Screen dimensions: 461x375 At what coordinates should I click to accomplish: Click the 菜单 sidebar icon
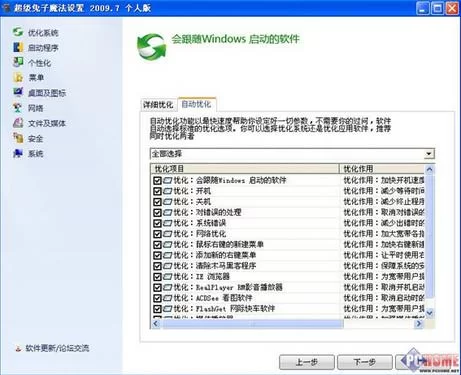tap(18, 77)
